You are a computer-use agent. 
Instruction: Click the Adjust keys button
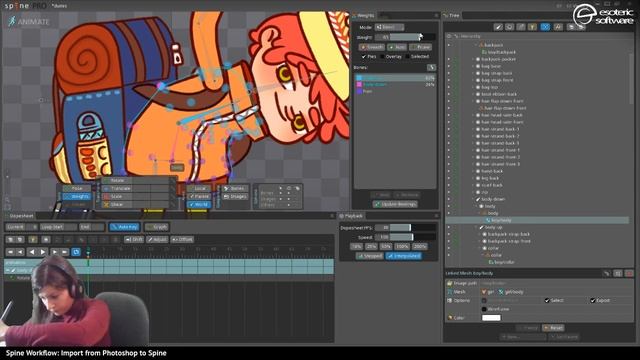pyautogui.click(x=157, y=240)
